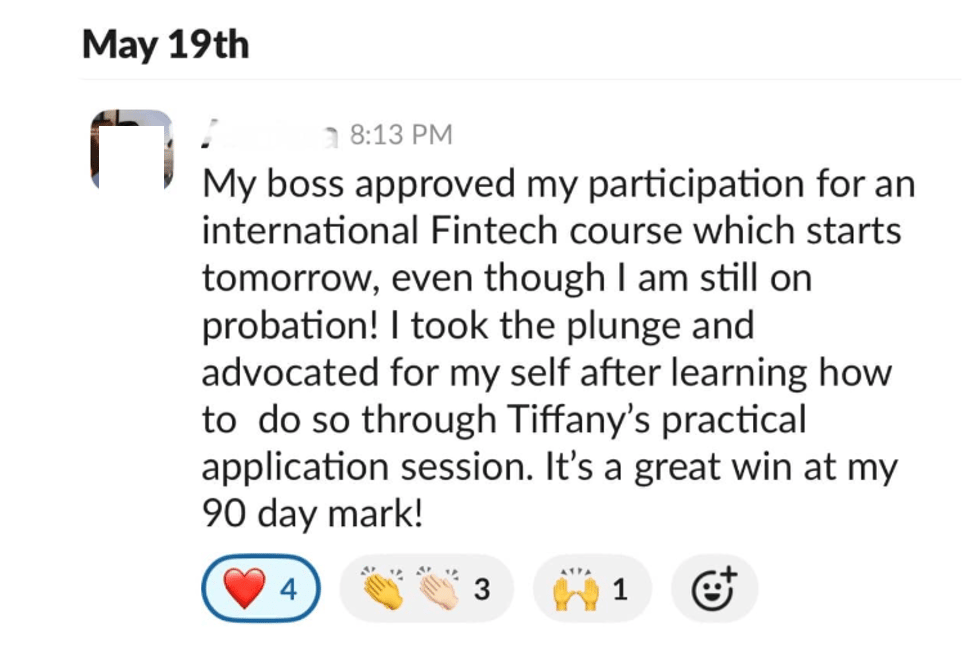Click the 8:13 PM timestamp link
This screenshot has width=978, height=656.
click(x=401, y=135)
